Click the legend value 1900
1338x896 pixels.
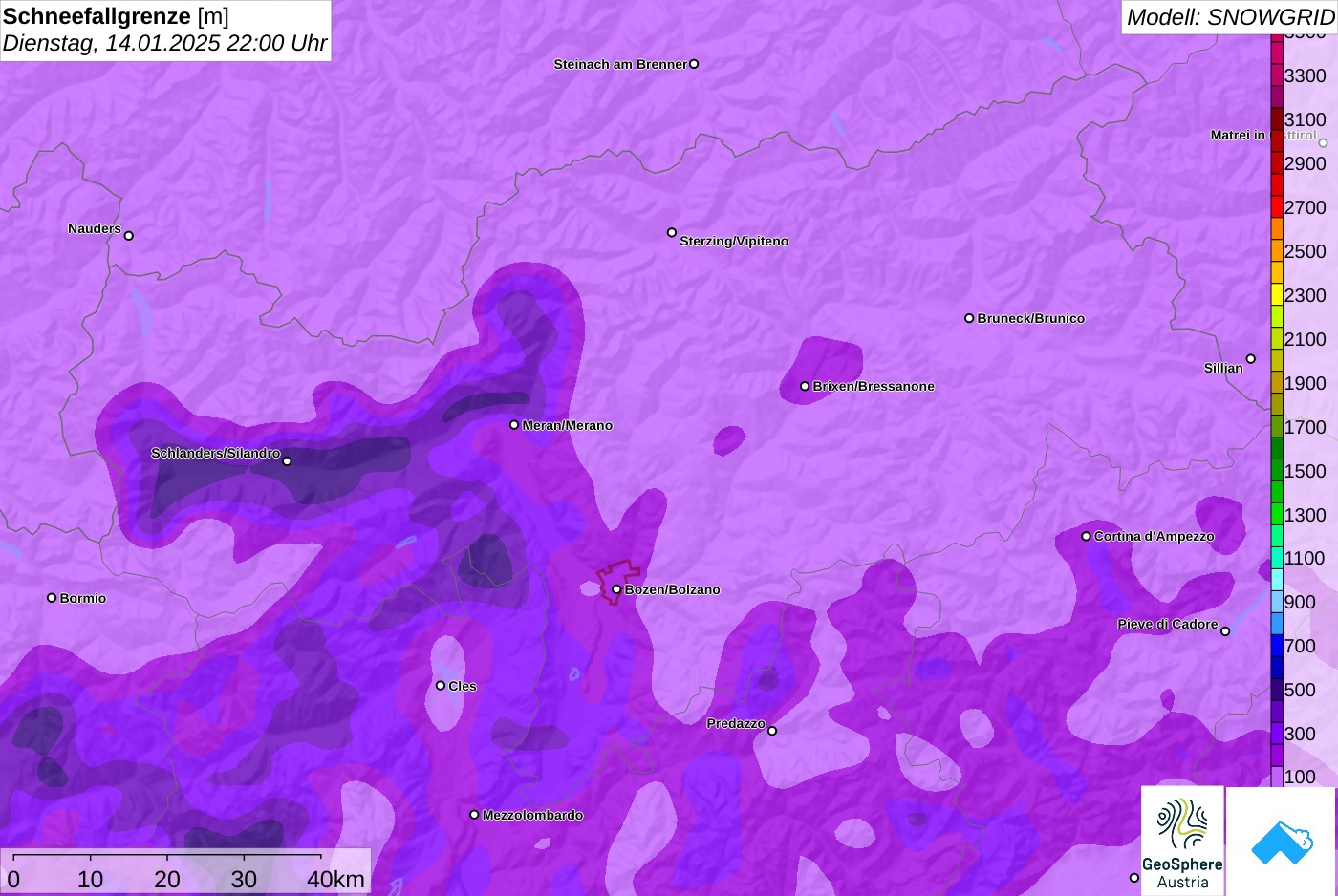1306,383
